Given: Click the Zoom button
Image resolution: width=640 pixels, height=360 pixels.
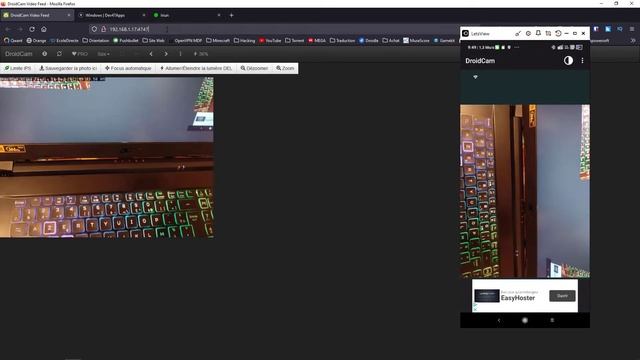Looking at the screenshot, I should [x=285, y=68].
